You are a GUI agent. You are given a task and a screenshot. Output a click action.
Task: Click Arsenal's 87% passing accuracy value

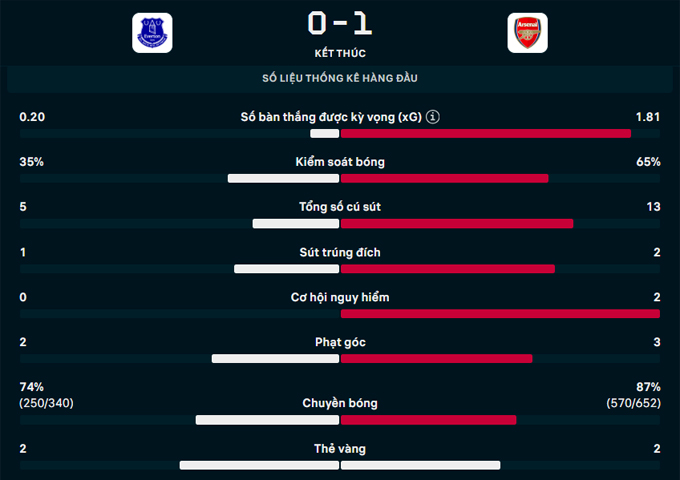coord(648,387)
